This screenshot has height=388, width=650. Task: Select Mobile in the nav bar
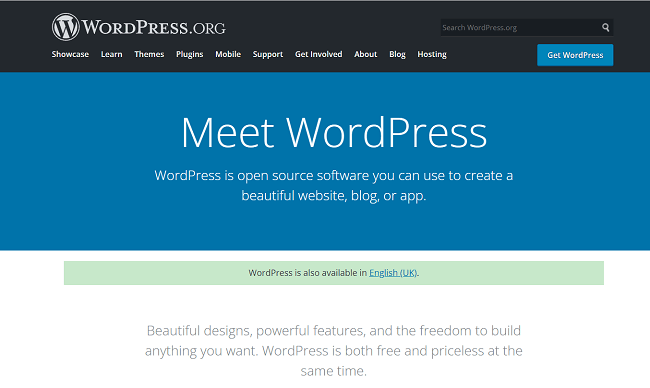[228, 54]
